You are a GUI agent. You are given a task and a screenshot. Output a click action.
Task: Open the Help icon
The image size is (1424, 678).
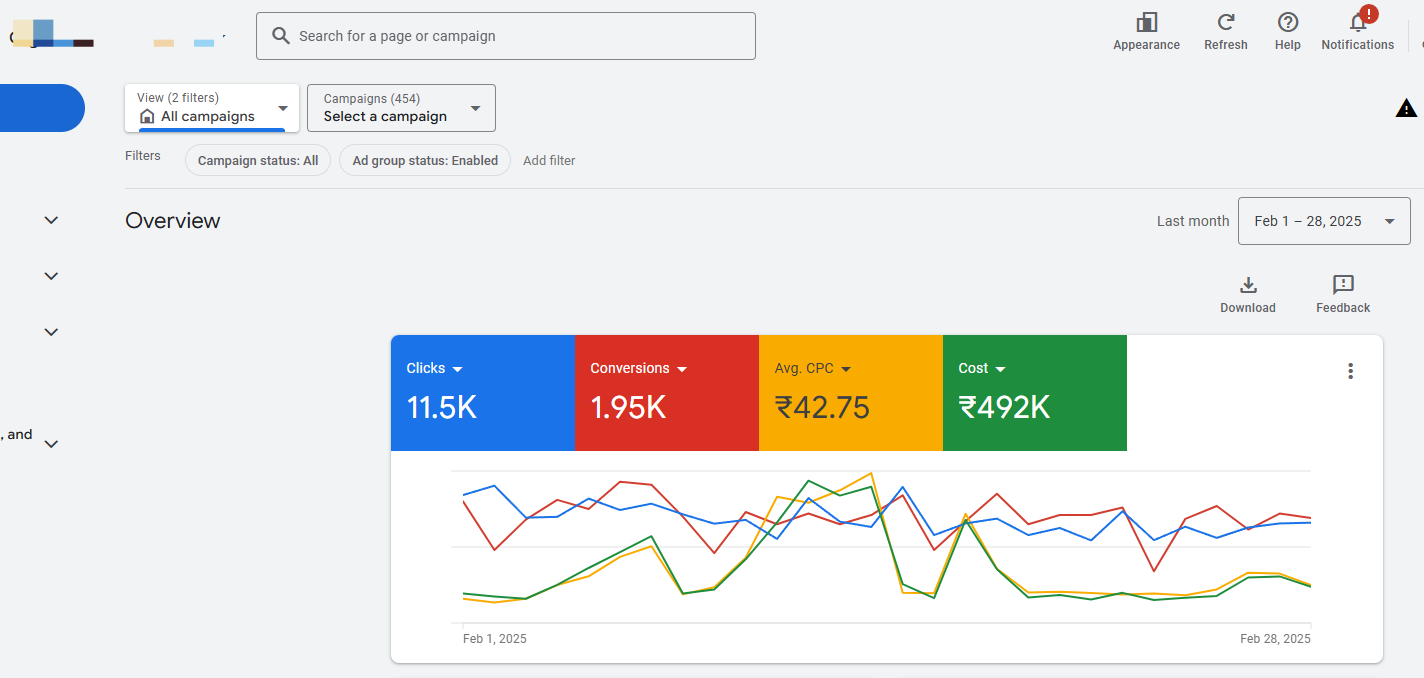(x=1288, y=22)
